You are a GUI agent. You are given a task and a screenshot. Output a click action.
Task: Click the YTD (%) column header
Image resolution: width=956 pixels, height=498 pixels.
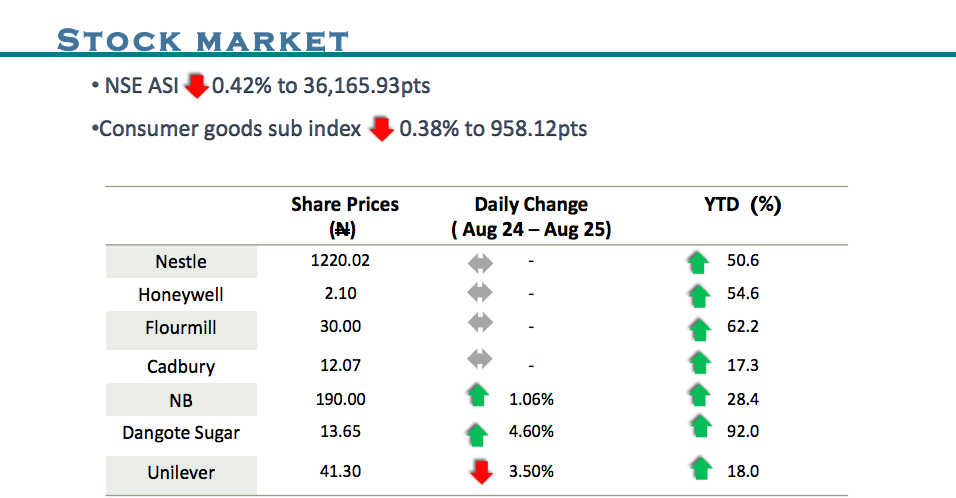(x=742, y=205)
